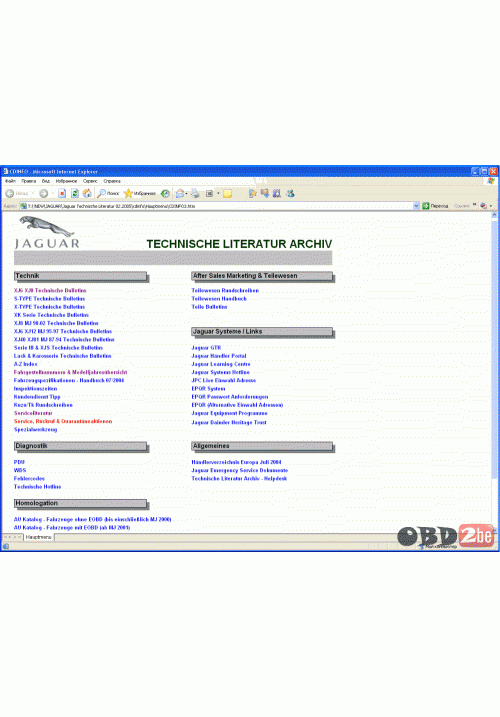Screen dimensions: 500x717
Task: Click into the address bar field
Action: pos(220,206)
